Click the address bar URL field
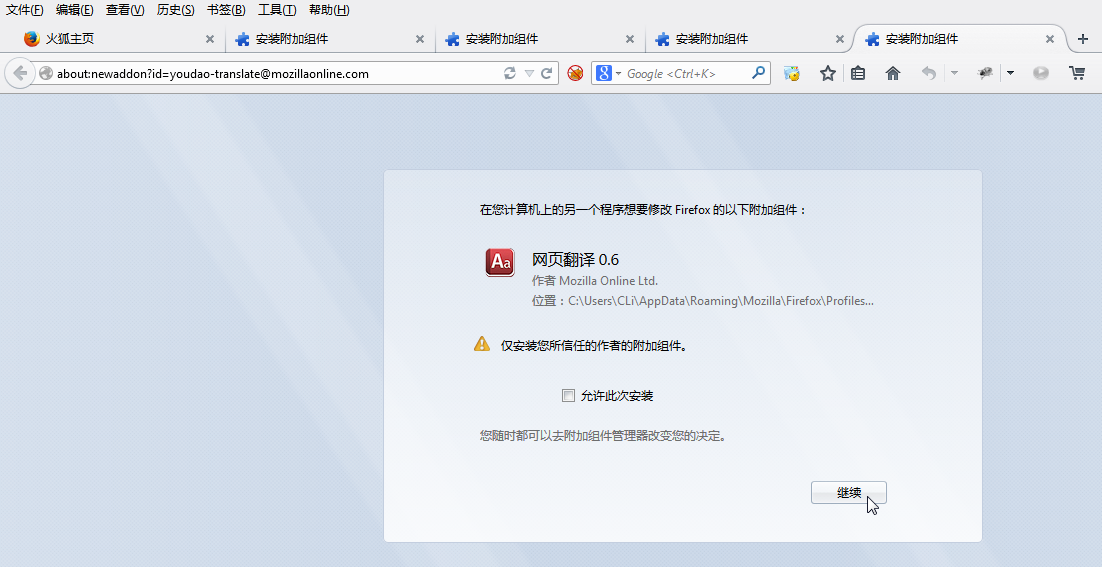 [279, 73]
